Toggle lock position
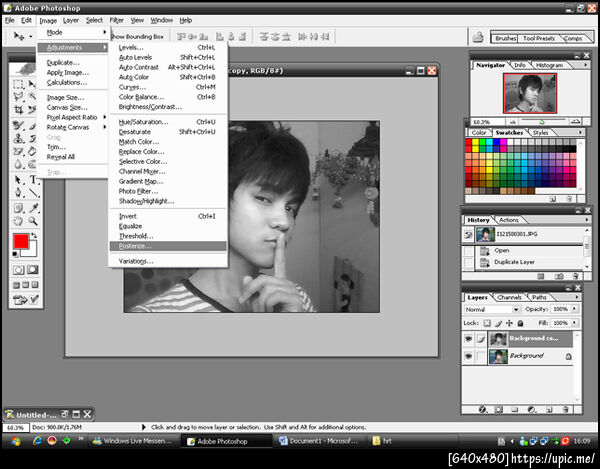The height and width of the screenshot is (469, 600). coord(509,323)
